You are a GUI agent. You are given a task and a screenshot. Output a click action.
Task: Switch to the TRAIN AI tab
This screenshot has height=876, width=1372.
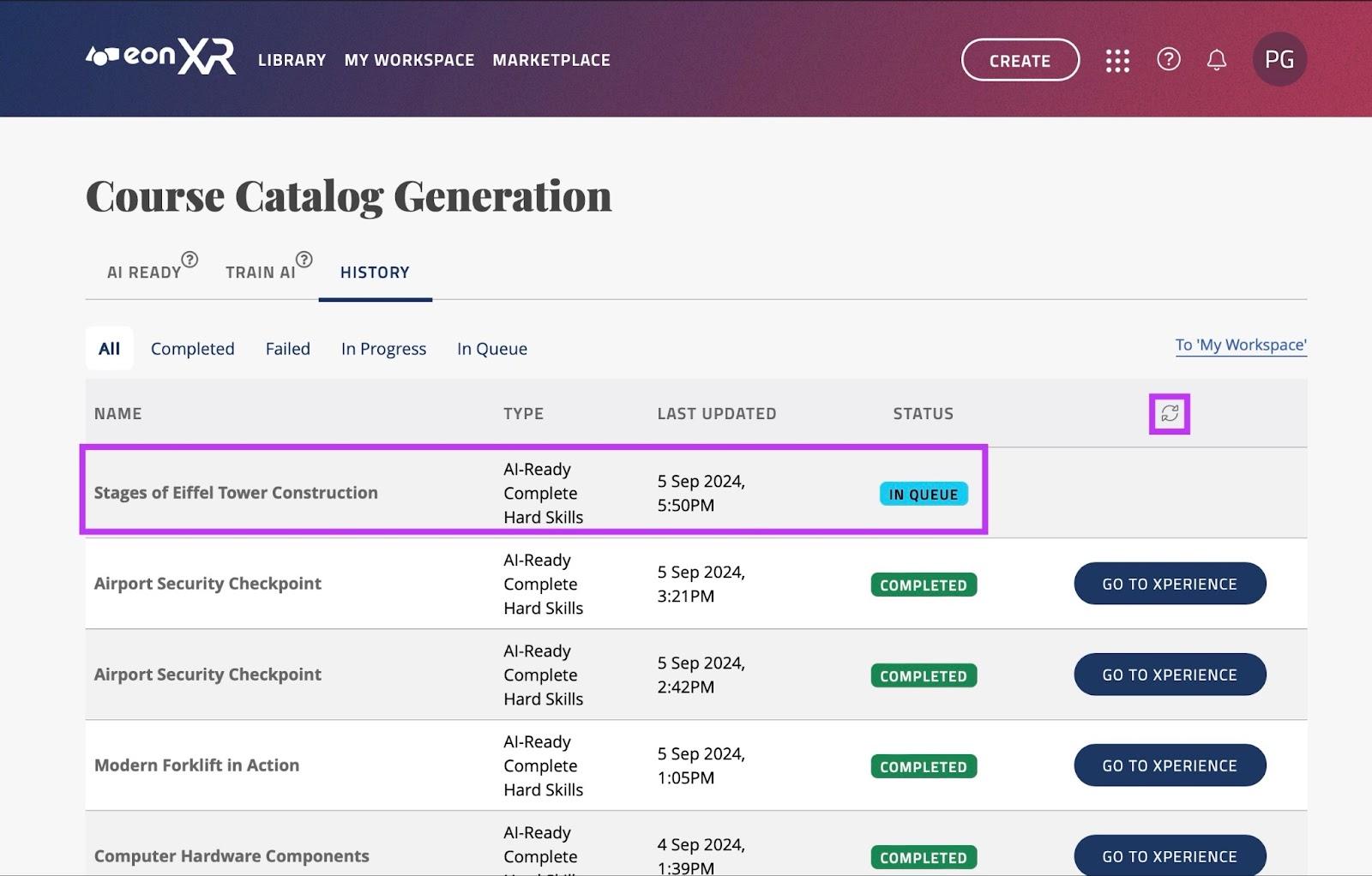(x=261, y=273)
